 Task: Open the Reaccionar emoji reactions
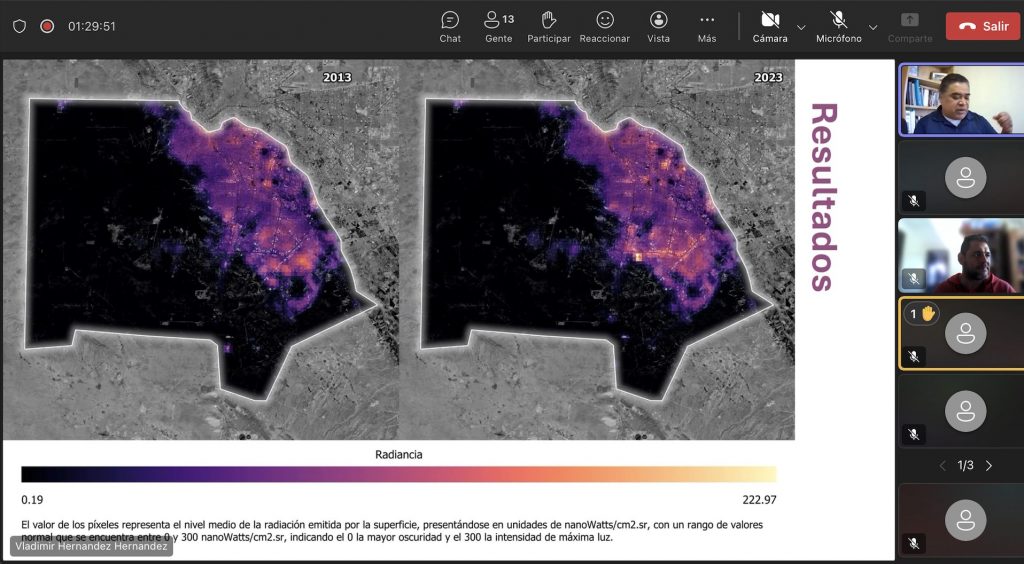coord(604,26)
